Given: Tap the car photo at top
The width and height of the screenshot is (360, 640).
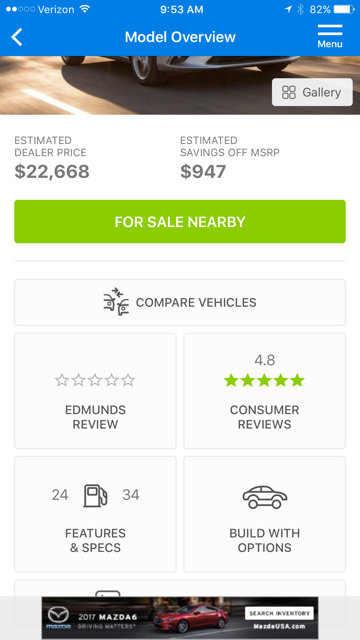Looking at the screenshot, I should pyautogui.click(x=180, y=85).
